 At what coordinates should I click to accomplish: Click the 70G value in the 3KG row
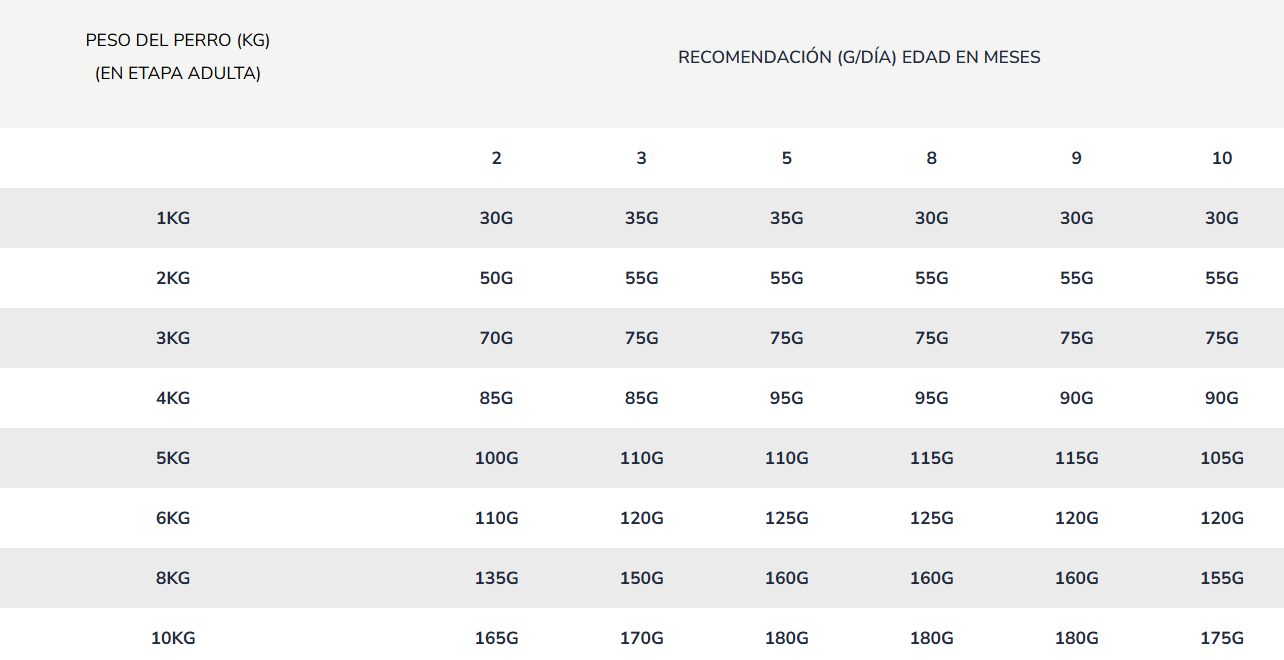coord(496,338)
